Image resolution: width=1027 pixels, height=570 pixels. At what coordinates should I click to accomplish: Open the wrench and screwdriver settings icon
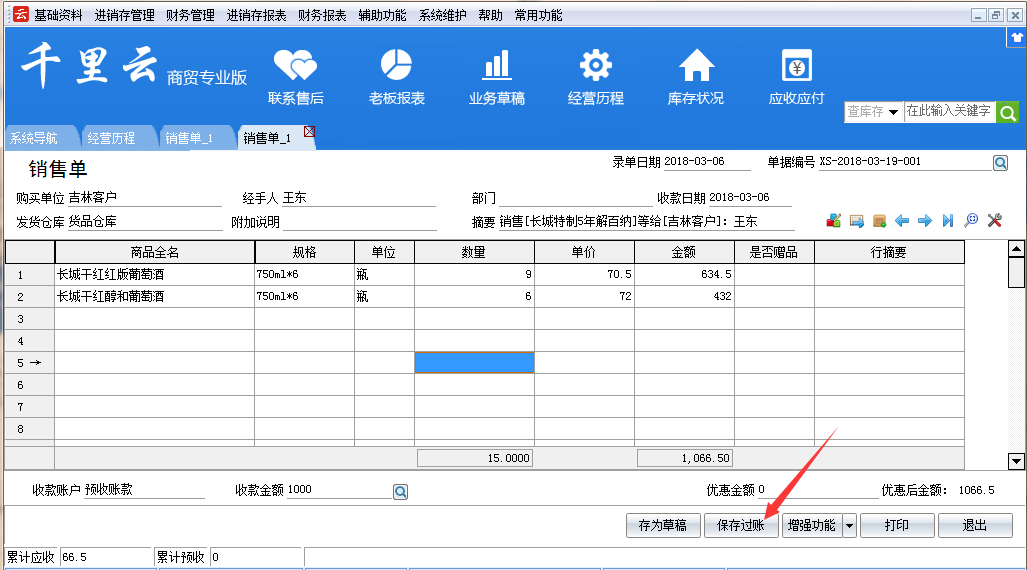coord(995,221)
